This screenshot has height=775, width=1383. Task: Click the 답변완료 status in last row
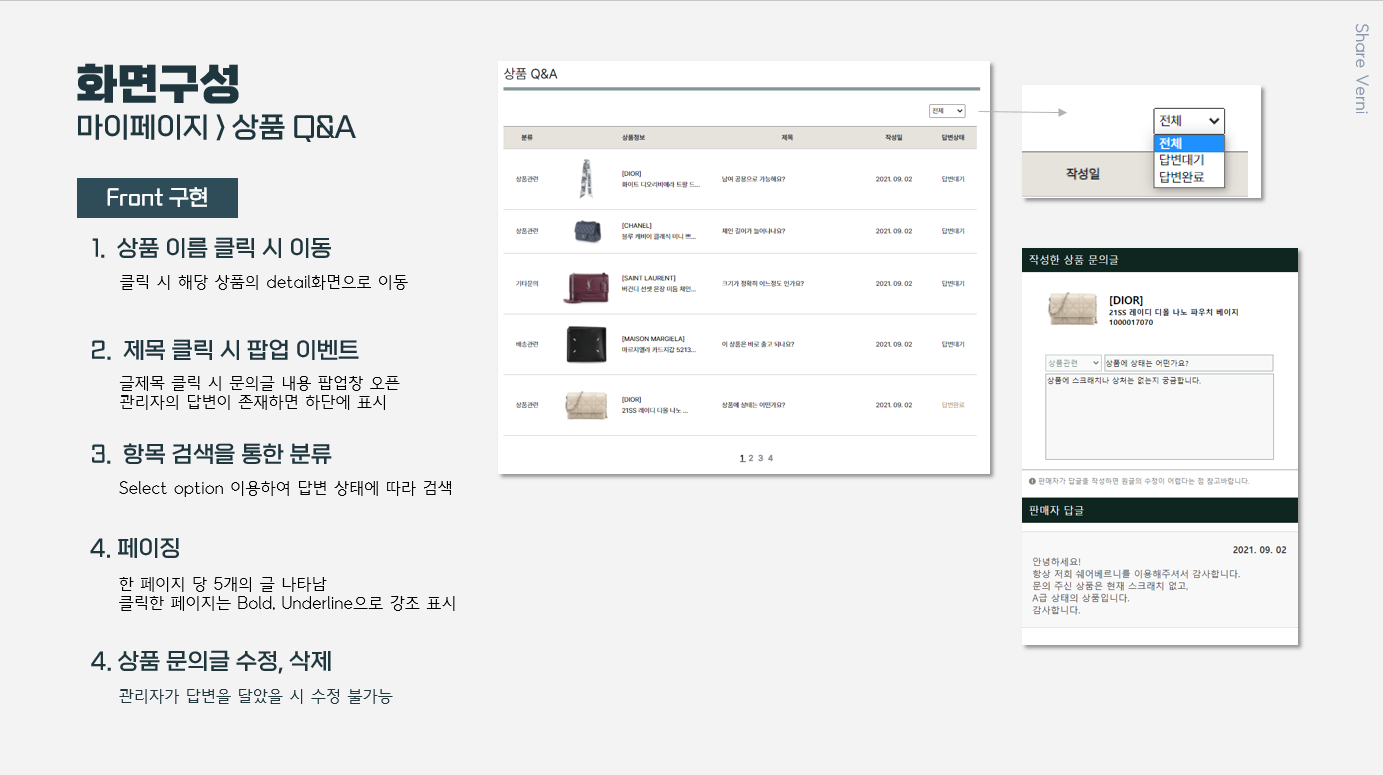[x=953, y=405]
